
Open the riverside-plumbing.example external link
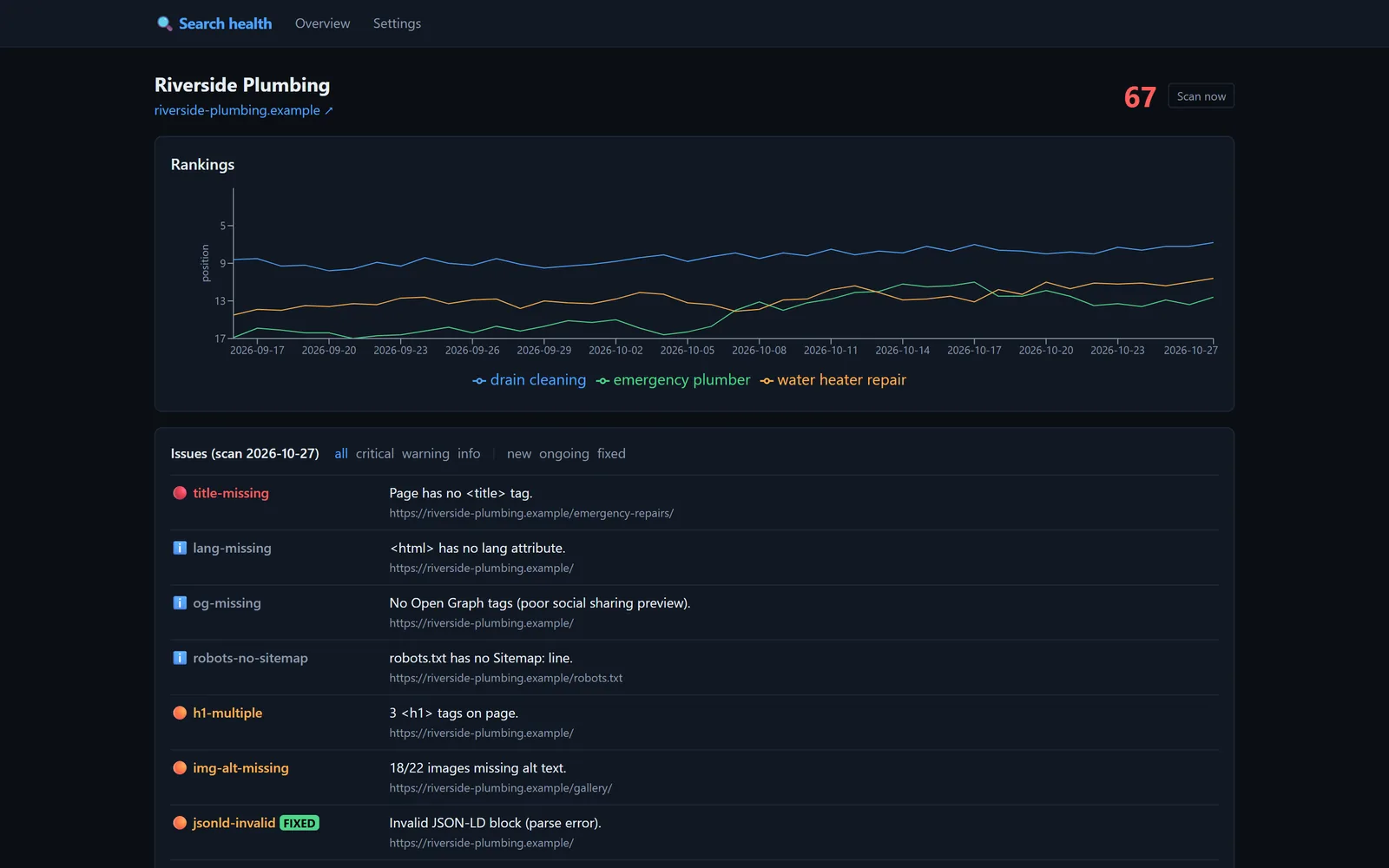(244, 110)
